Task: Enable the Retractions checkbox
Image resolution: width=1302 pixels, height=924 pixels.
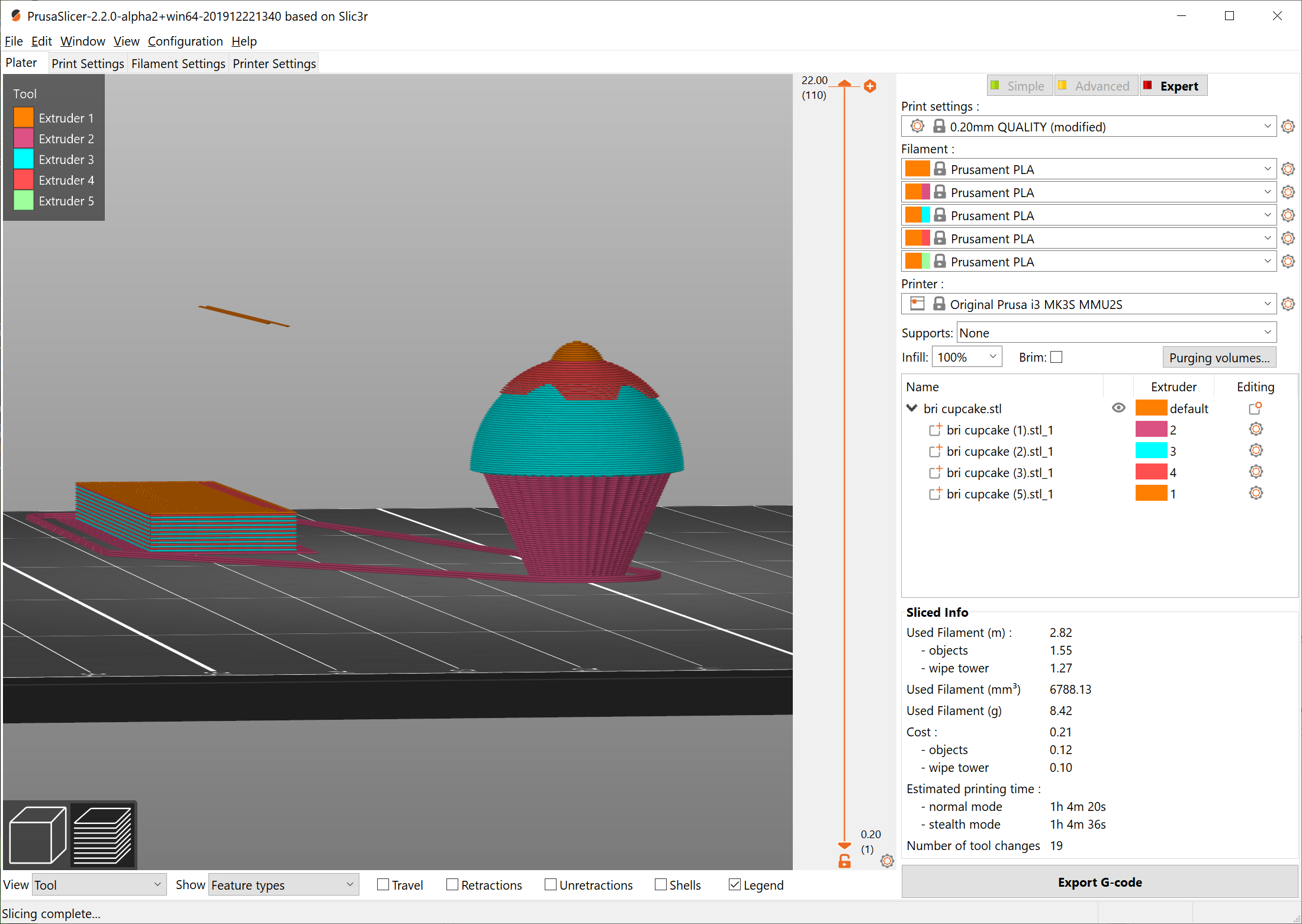Action: 452,884
